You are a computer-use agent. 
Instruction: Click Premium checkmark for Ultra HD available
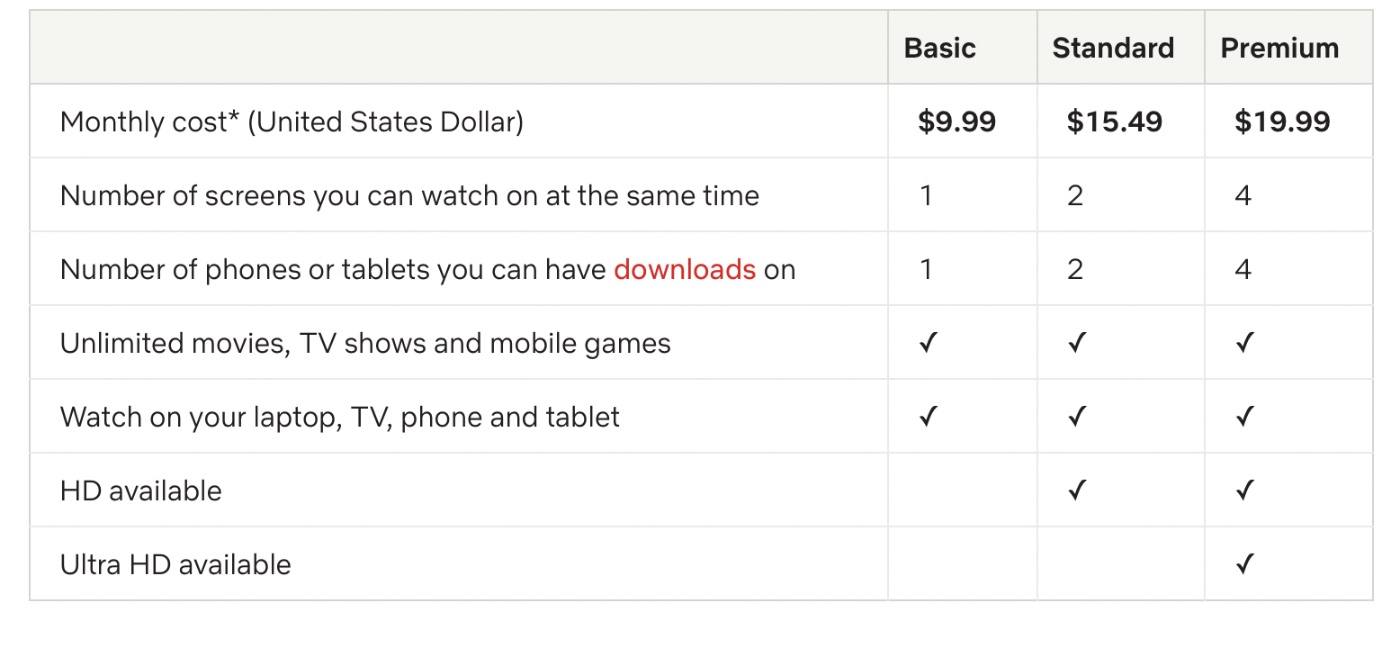click(x=1244, y=565)
